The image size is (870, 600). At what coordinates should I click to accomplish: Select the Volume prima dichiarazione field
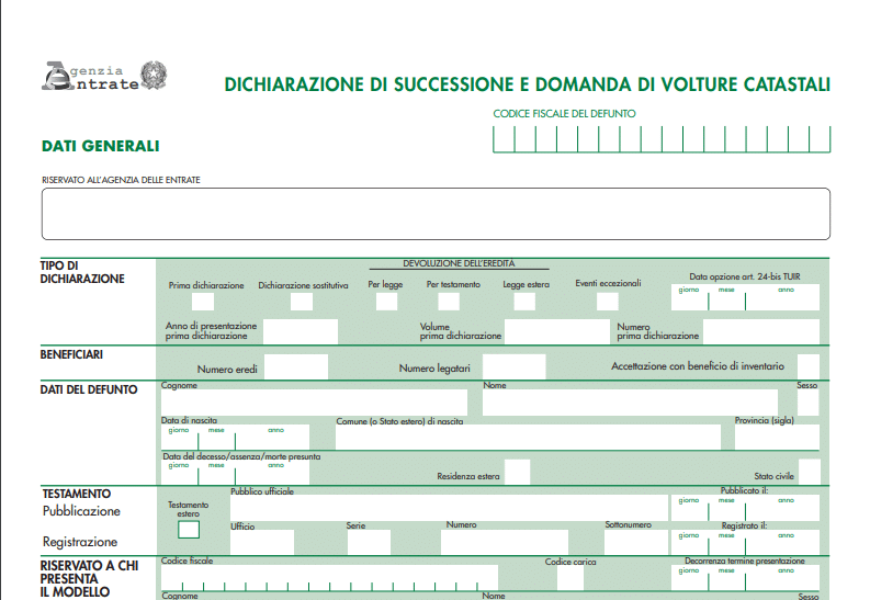pos(555,331)
